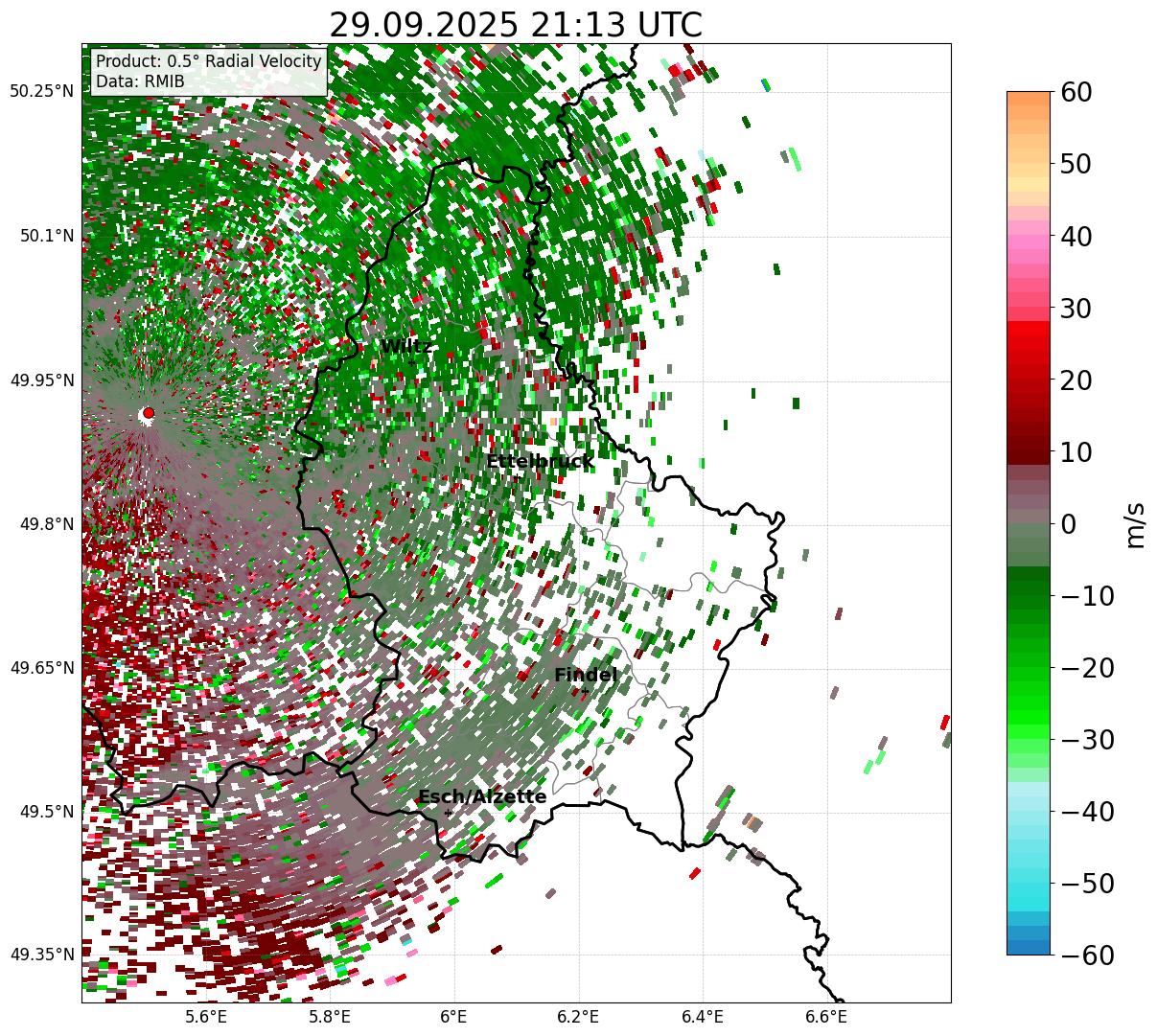Click the colorbar tick label 30
This screenshot has width=1157, height=1036.
[x=1077, y=309]
